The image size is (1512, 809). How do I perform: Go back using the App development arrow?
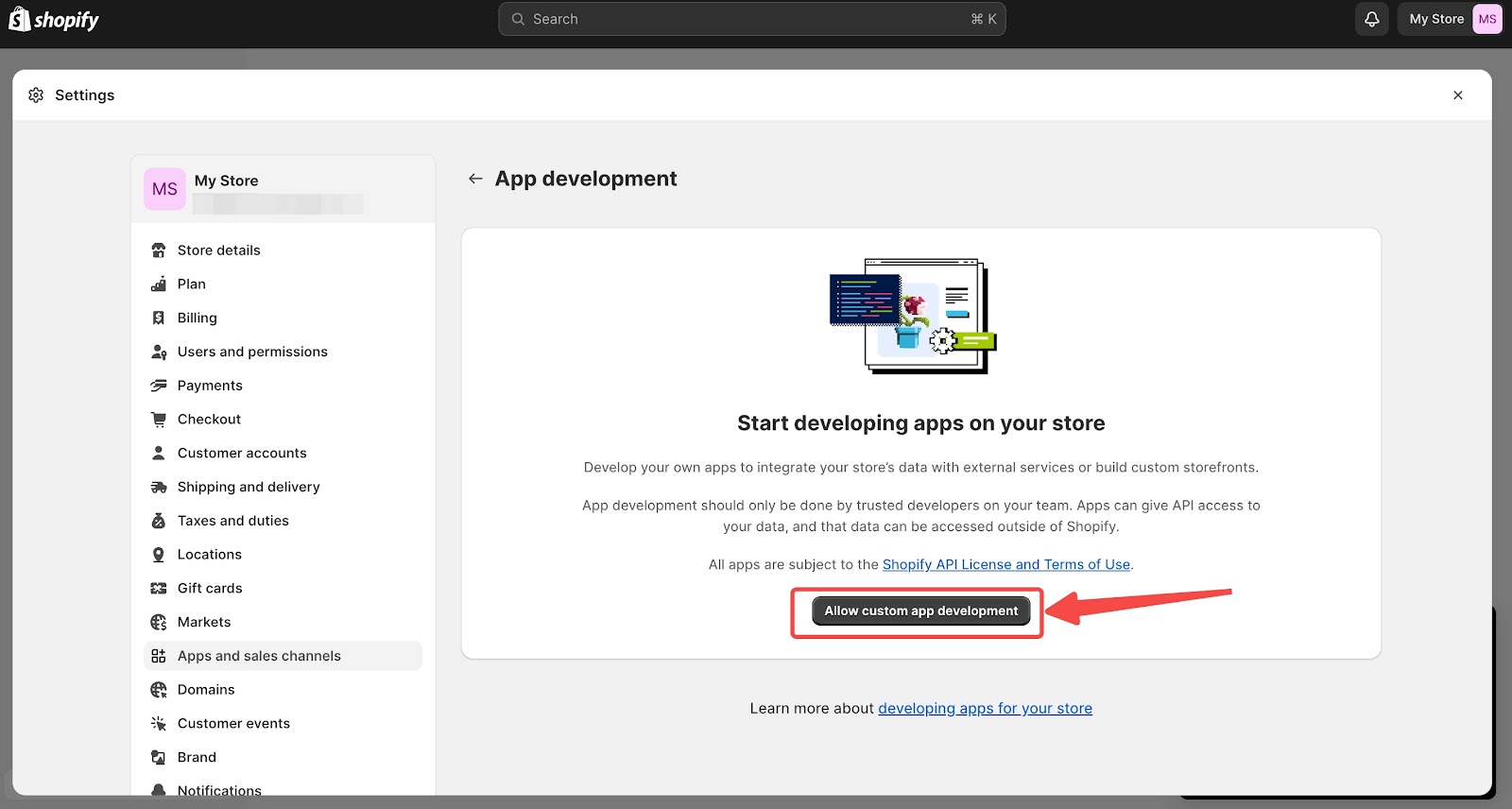475,179
